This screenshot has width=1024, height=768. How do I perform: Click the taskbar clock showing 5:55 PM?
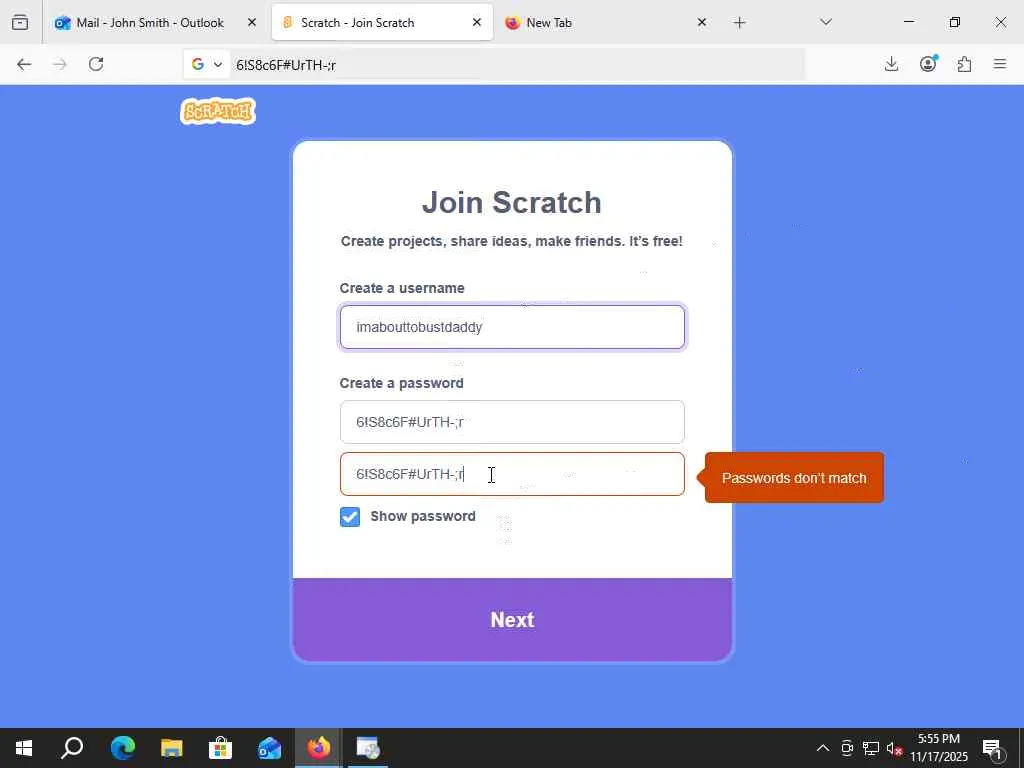click(938, 748)
